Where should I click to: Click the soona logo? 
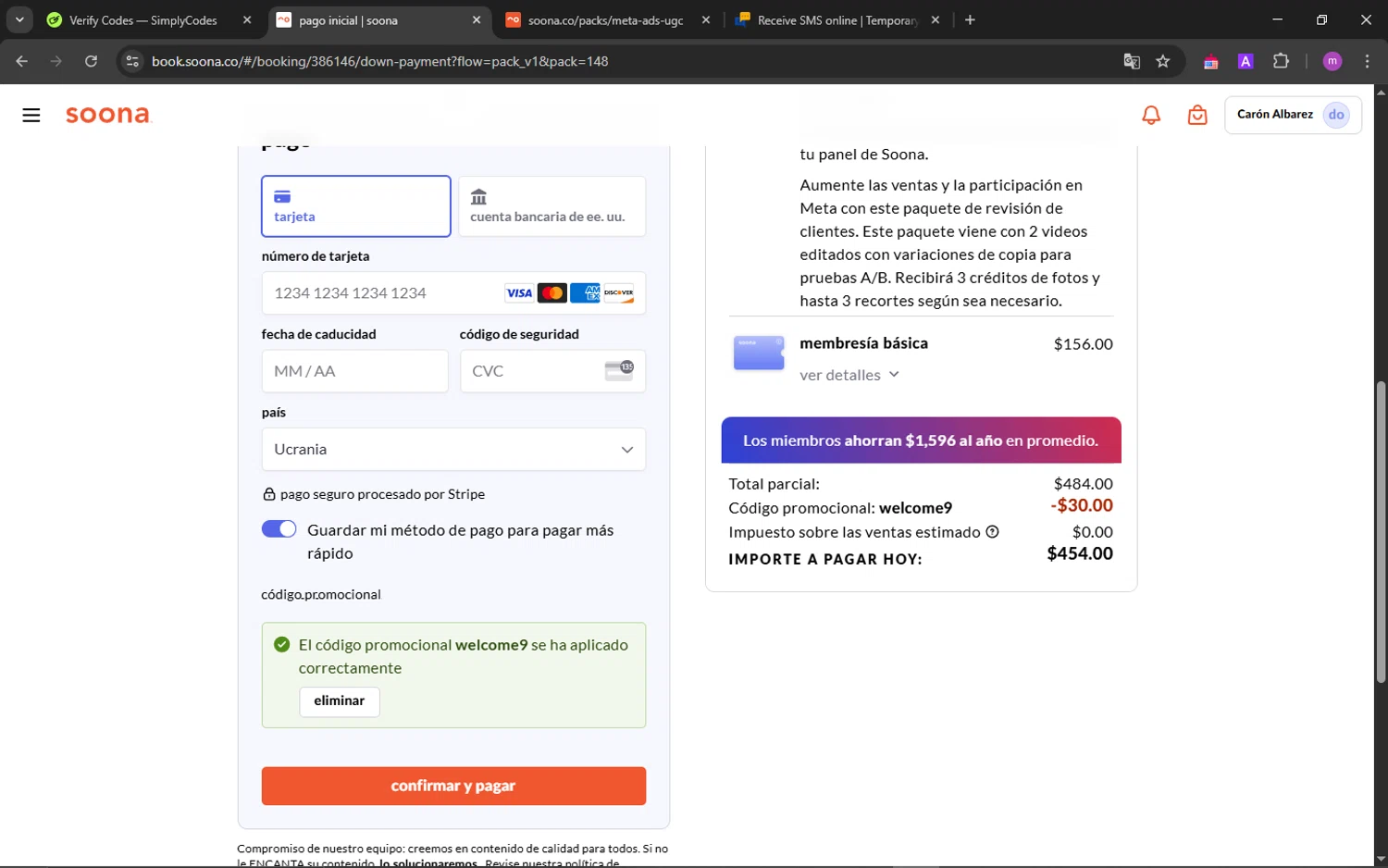tap(107, 115)
